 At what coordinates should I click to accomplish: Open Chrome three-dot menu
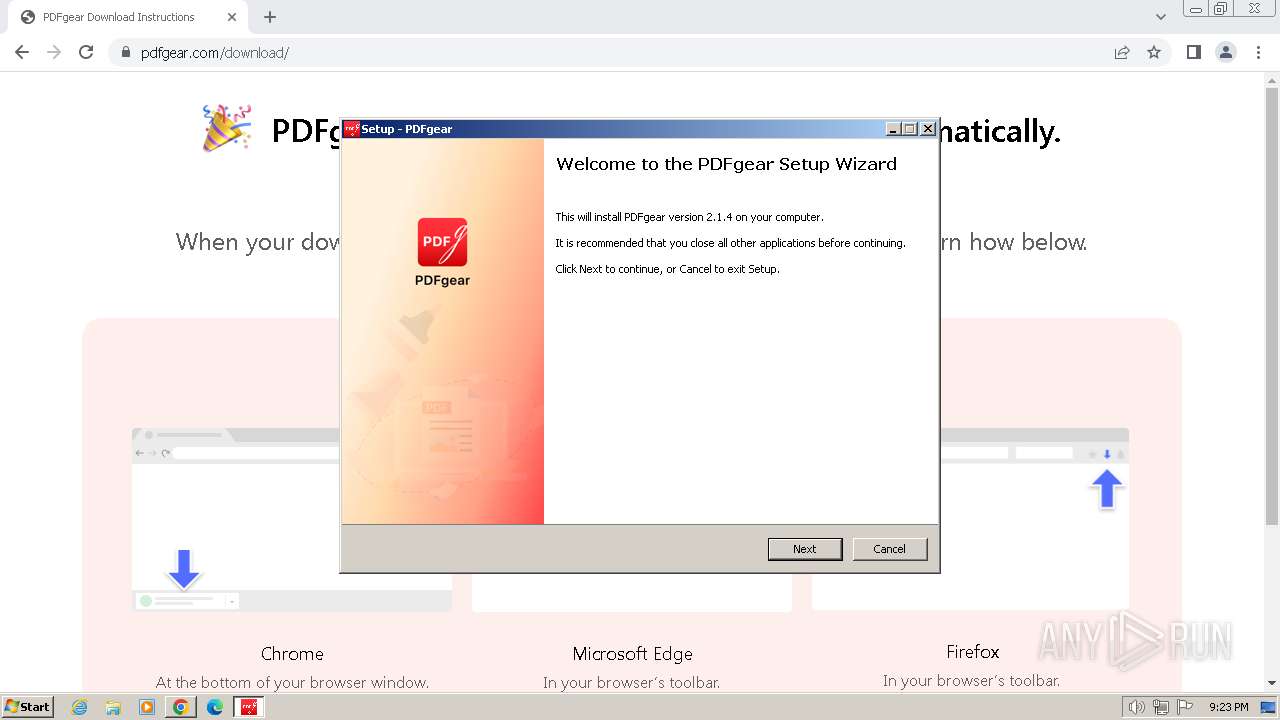[x=1259, y=52]
